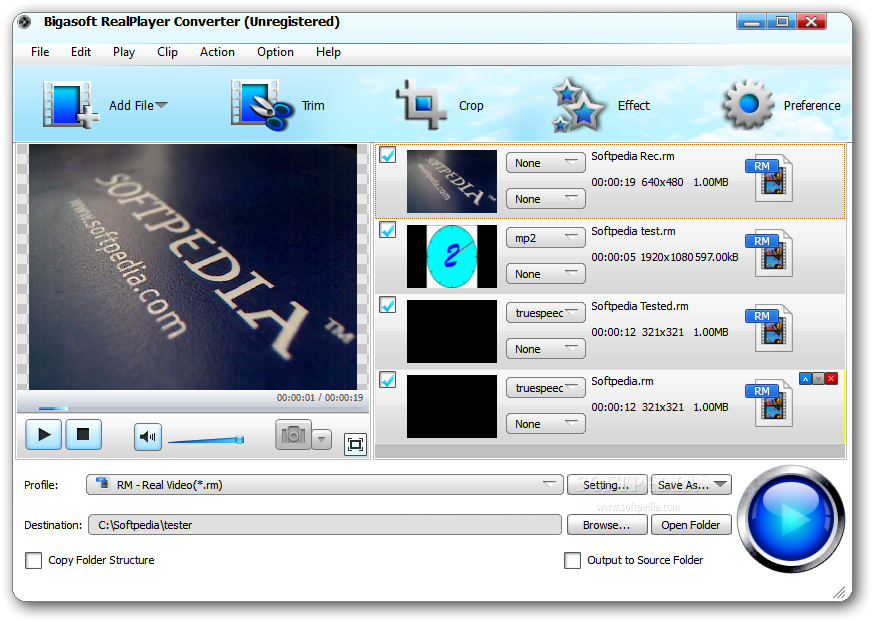Uncheck the Softpedia test.rm checkbox
This screenshot has width=873, height=622.
pyautogui.click(x=388, y=229)
